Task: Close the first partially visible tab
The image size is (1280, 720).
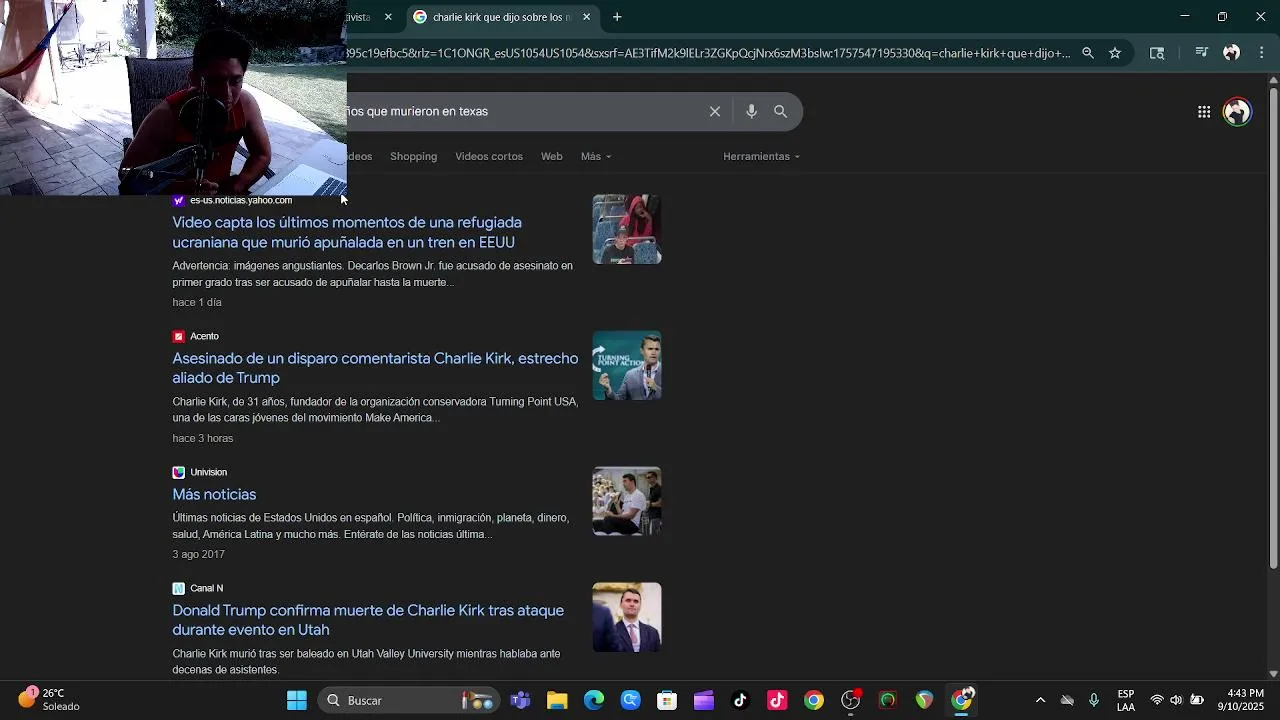Action: coord(388,17)
